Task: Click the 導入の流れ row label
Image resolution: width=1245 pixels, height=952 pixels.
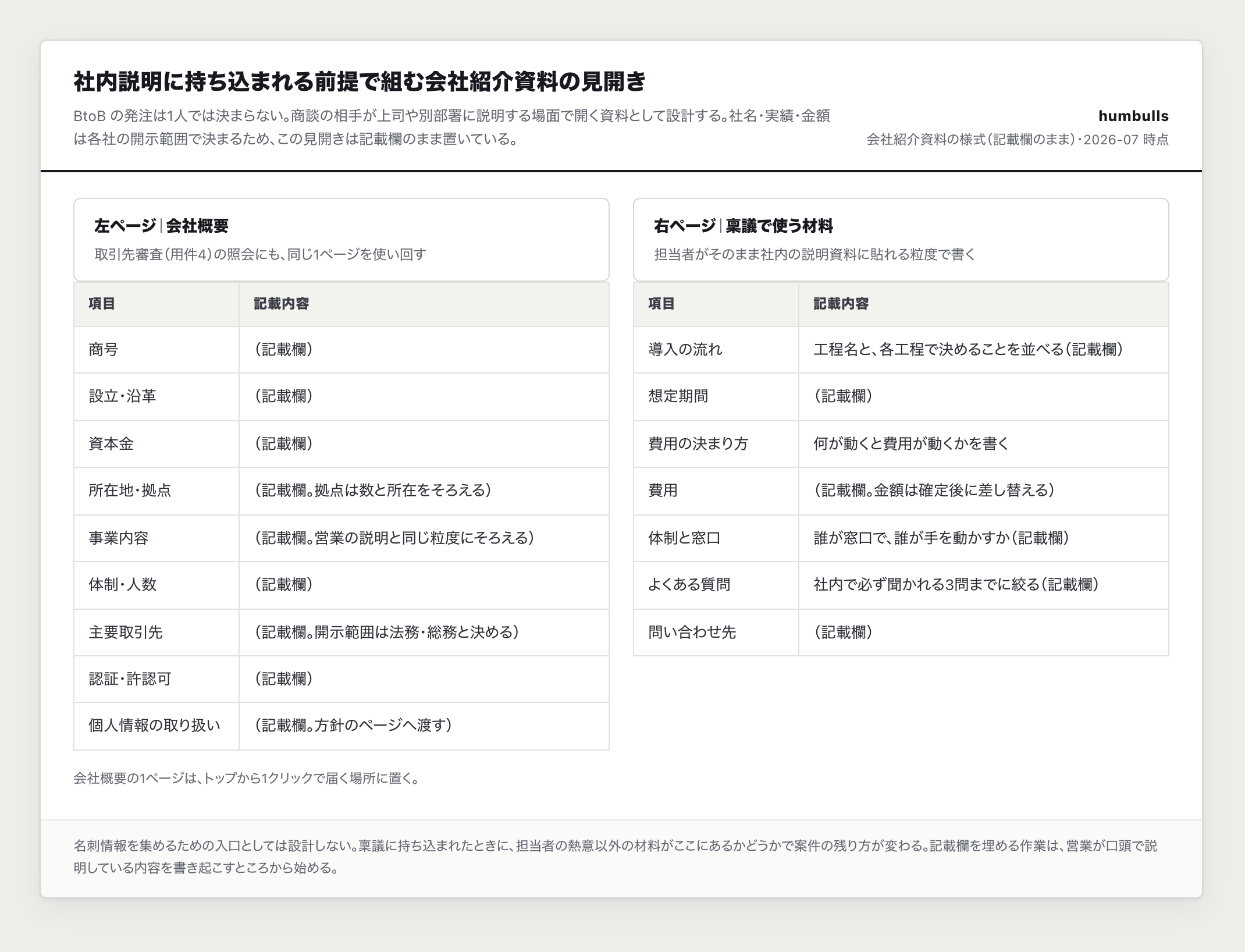Action: click(685, 349)
